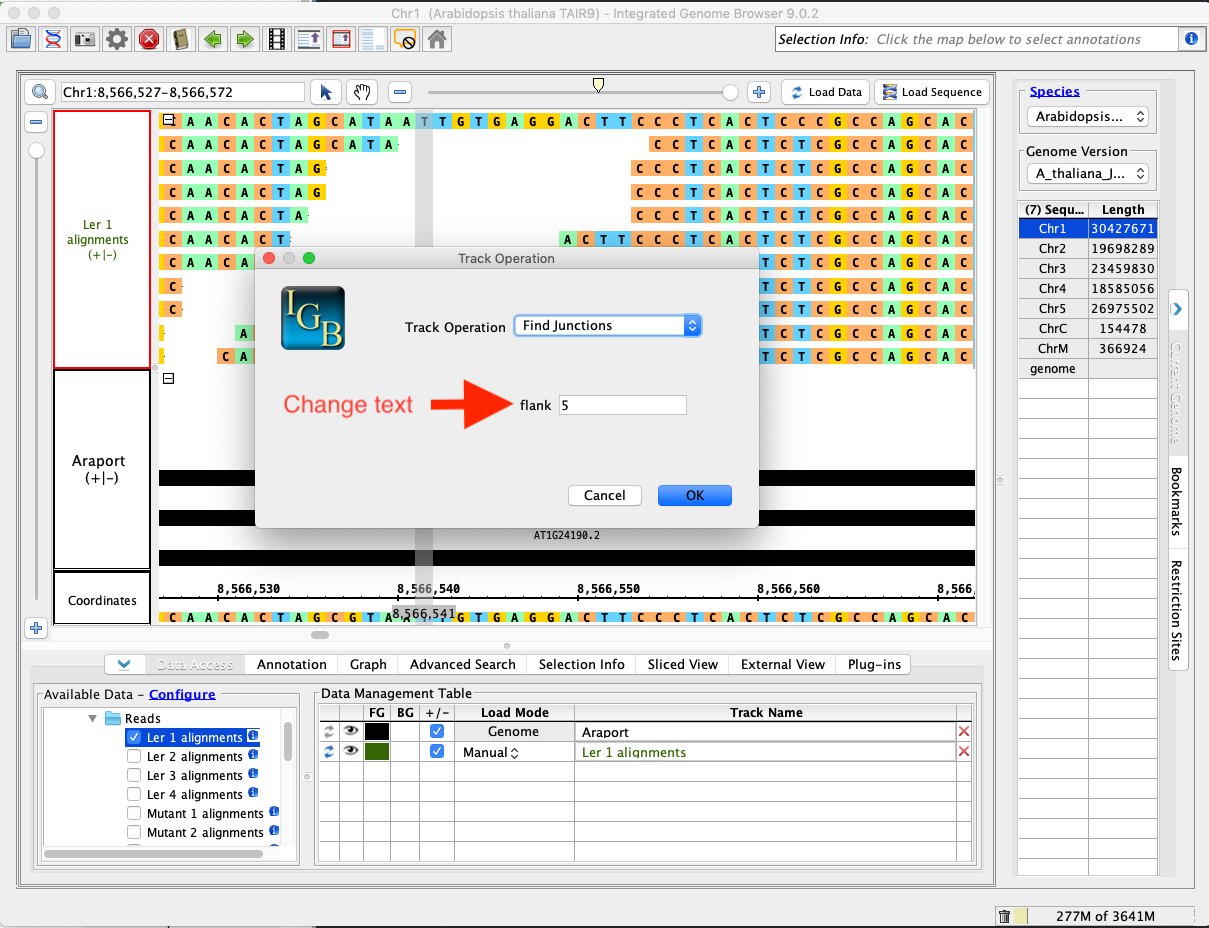Select the hand grab tool
1209x928 pixels.
pyautogui.click(x=361, y=92)
